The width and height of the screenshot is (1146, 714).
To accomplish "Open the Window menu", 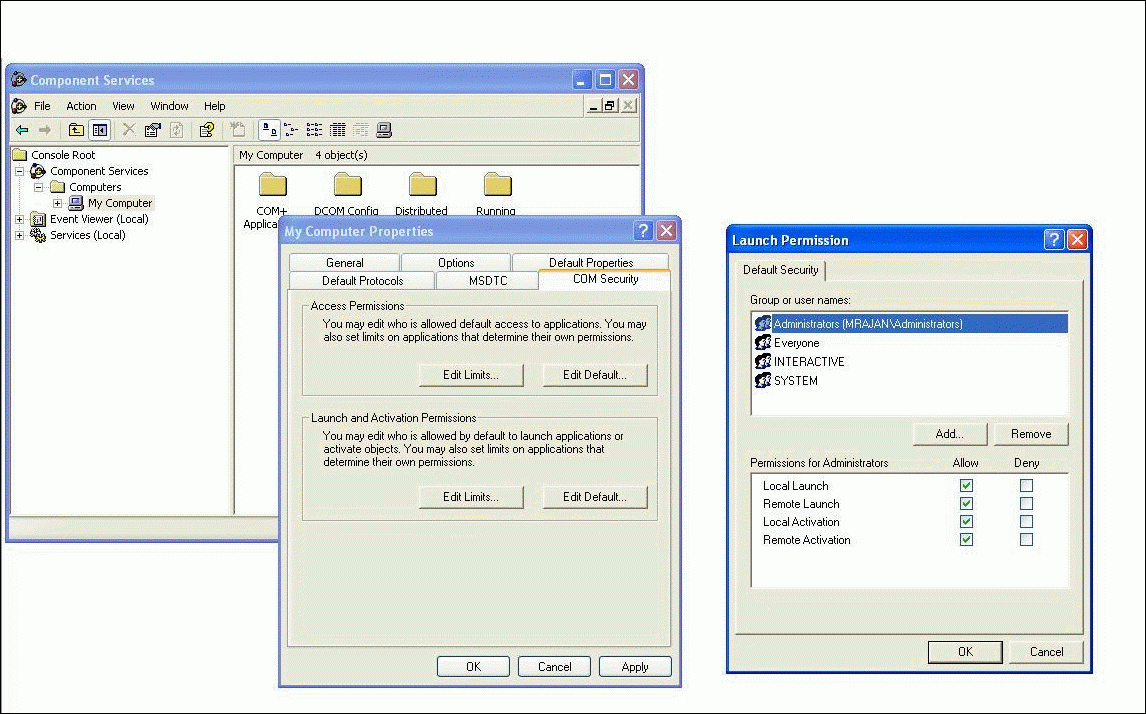I will tap(170, 106).
